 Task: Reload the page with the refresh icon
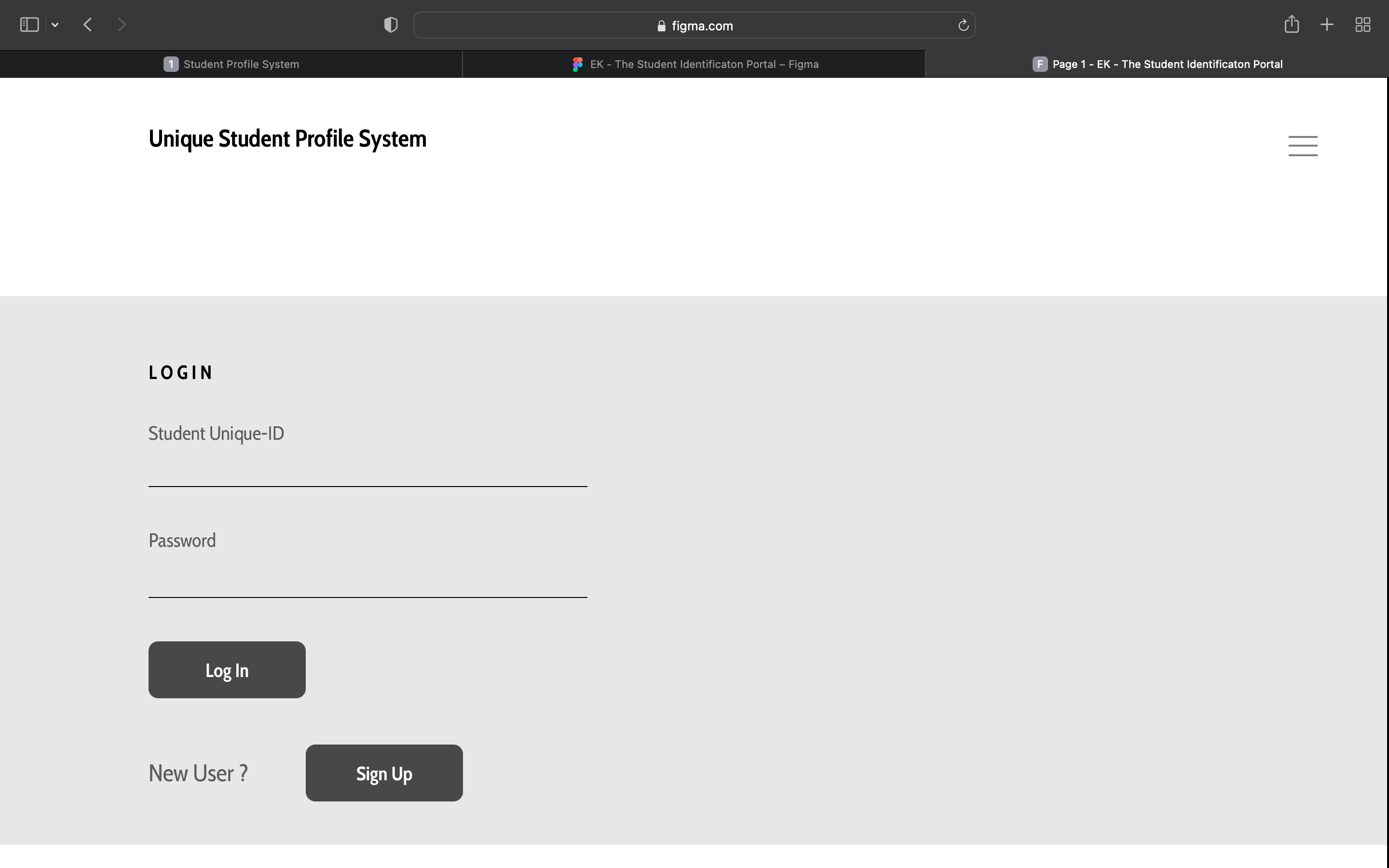(963, 25)
